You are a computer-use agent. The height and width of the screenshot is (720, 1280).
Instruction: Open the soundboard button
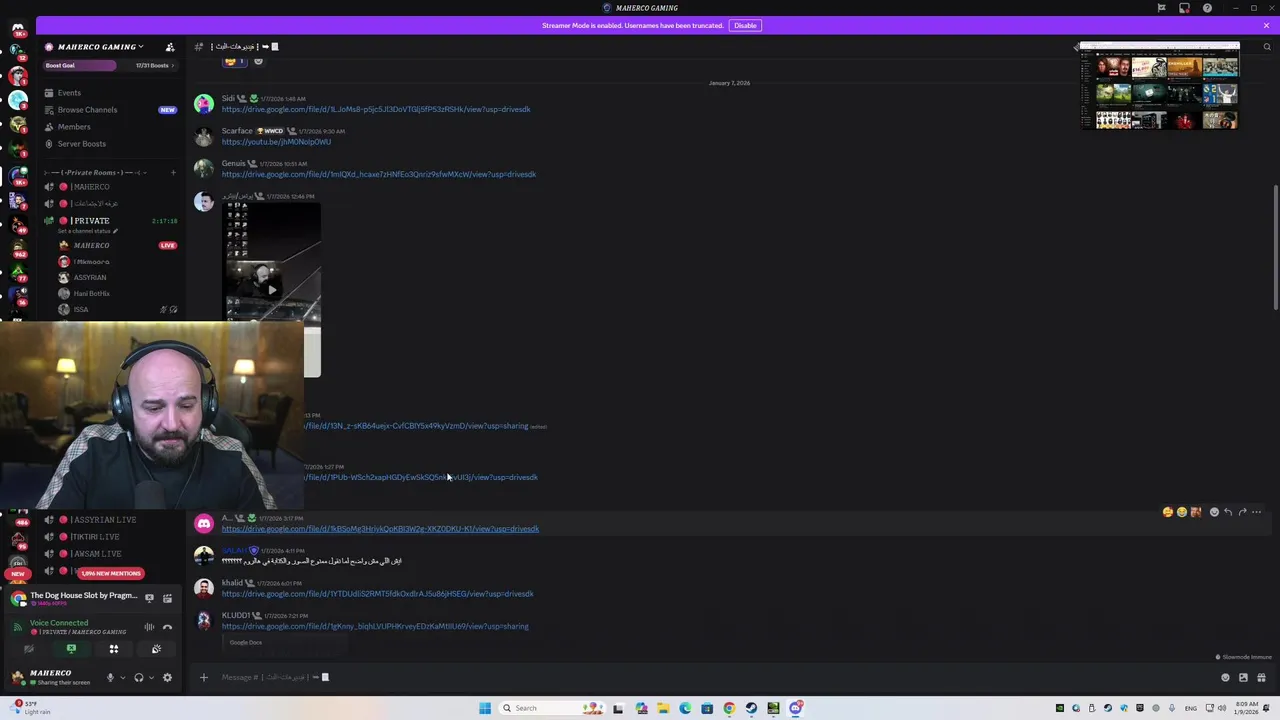click(x=156, y=649)
